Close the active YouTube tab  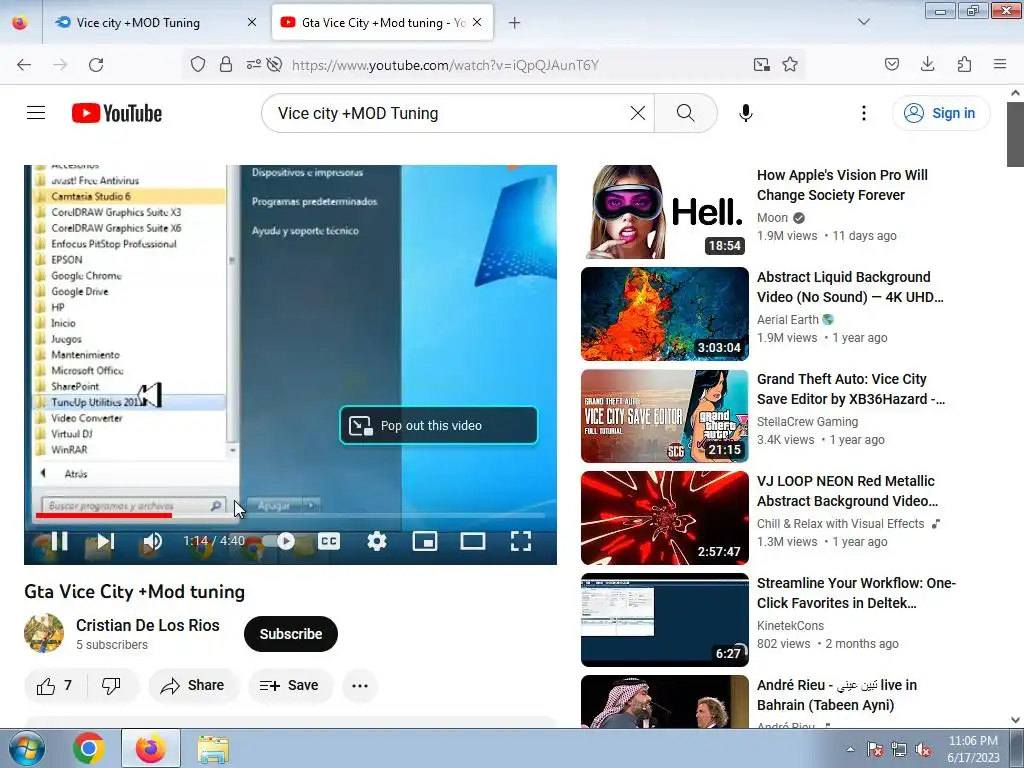(x=477, y=23)
